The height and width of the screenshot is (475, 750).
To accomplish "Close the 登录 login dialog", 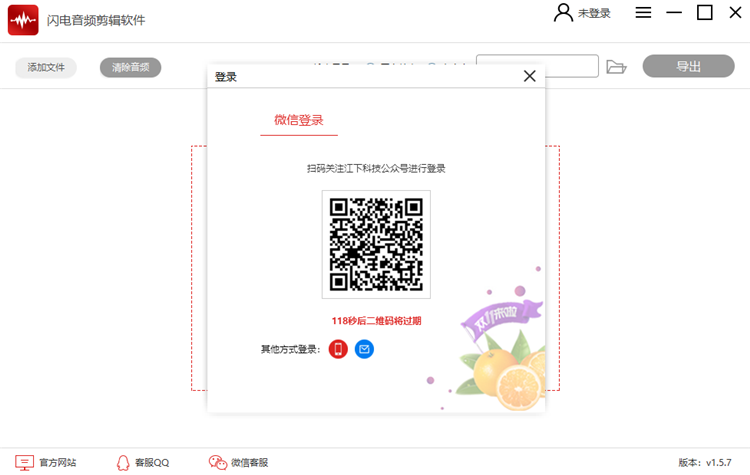I will pos(529,76).
